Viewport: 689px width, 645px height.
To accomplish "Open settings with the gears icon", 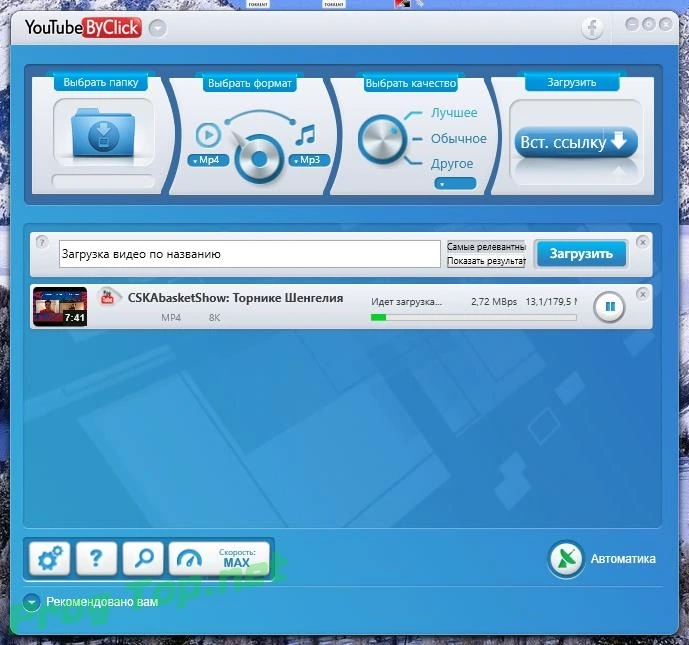I will [50, 558].
